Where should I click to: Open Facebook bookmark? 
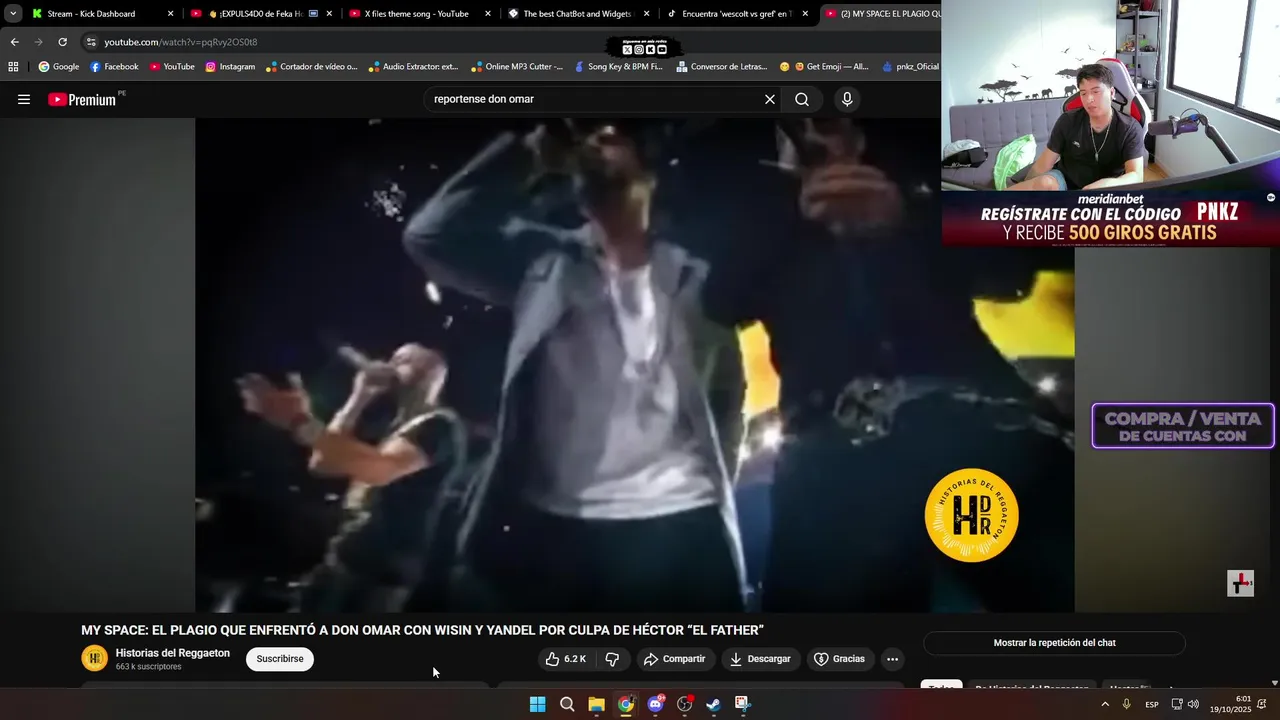click(x=114, y=67)
